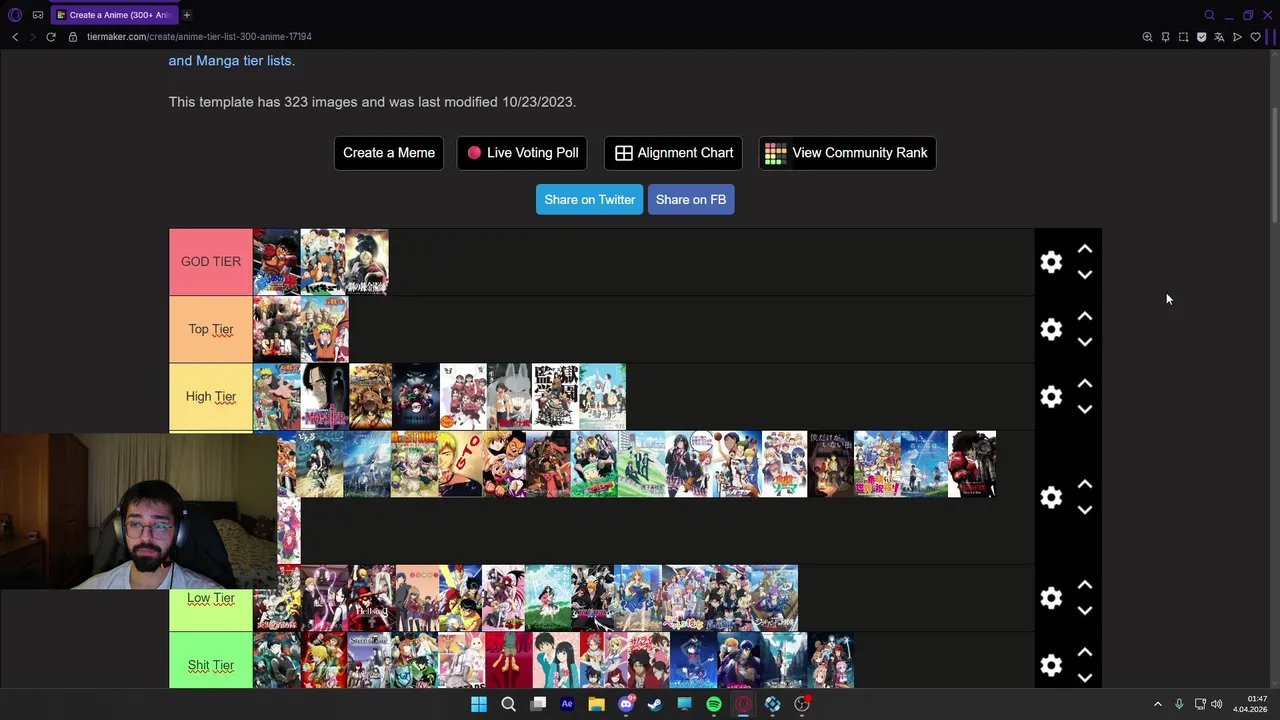1280x720 pixels.
Task: Click the Haikyuu thumbnail in GOD TIER
Action: 323,262
